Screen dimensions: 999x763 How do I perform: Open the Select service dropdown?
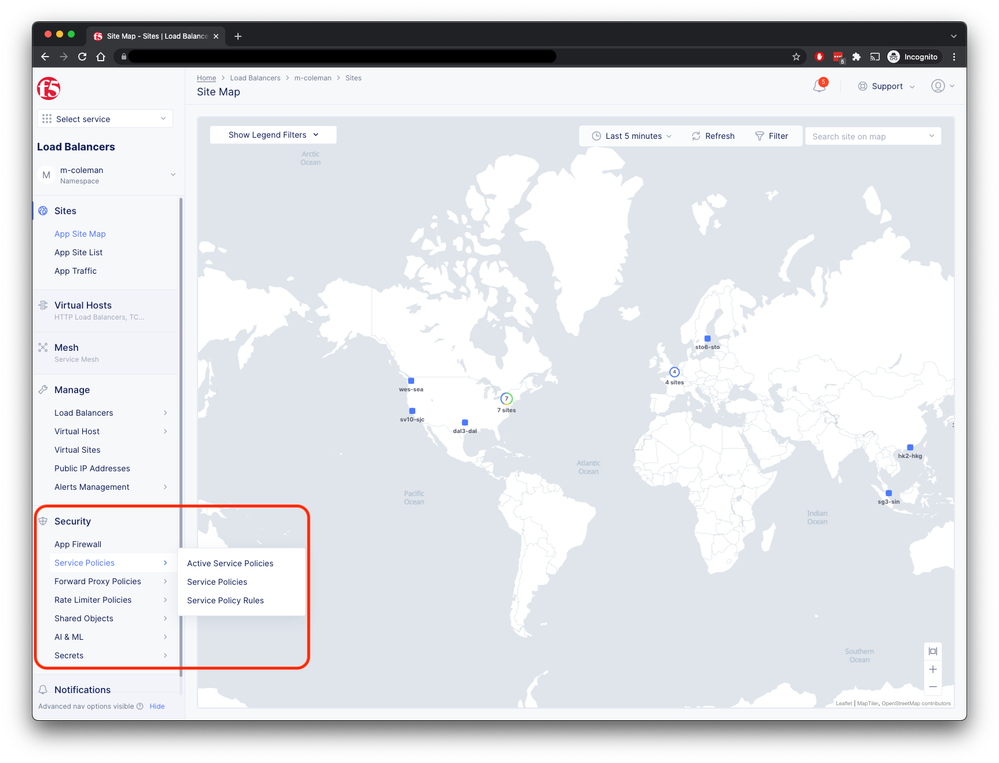pyautogui.click(x=105, y=119)
